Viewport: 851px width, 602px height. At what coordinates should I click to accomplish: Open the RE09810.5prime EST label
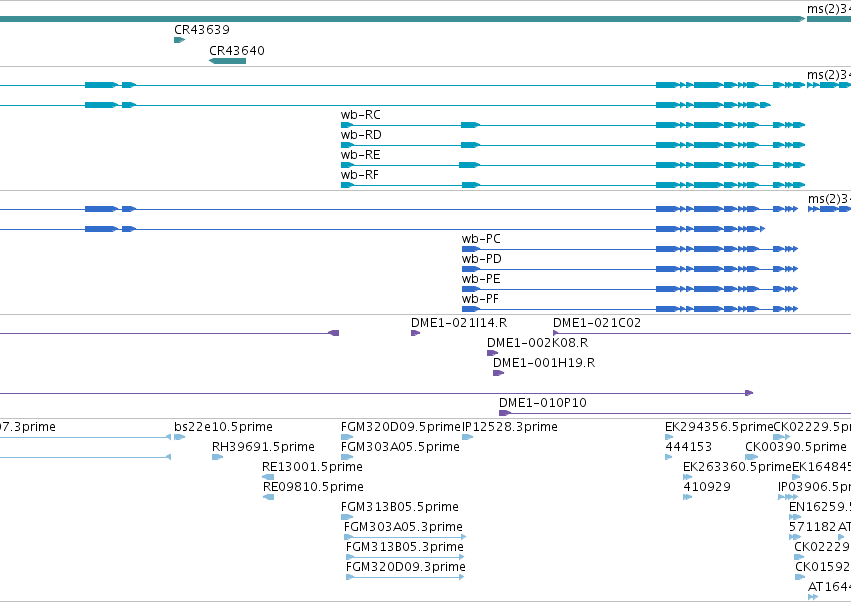pos(313,487)
